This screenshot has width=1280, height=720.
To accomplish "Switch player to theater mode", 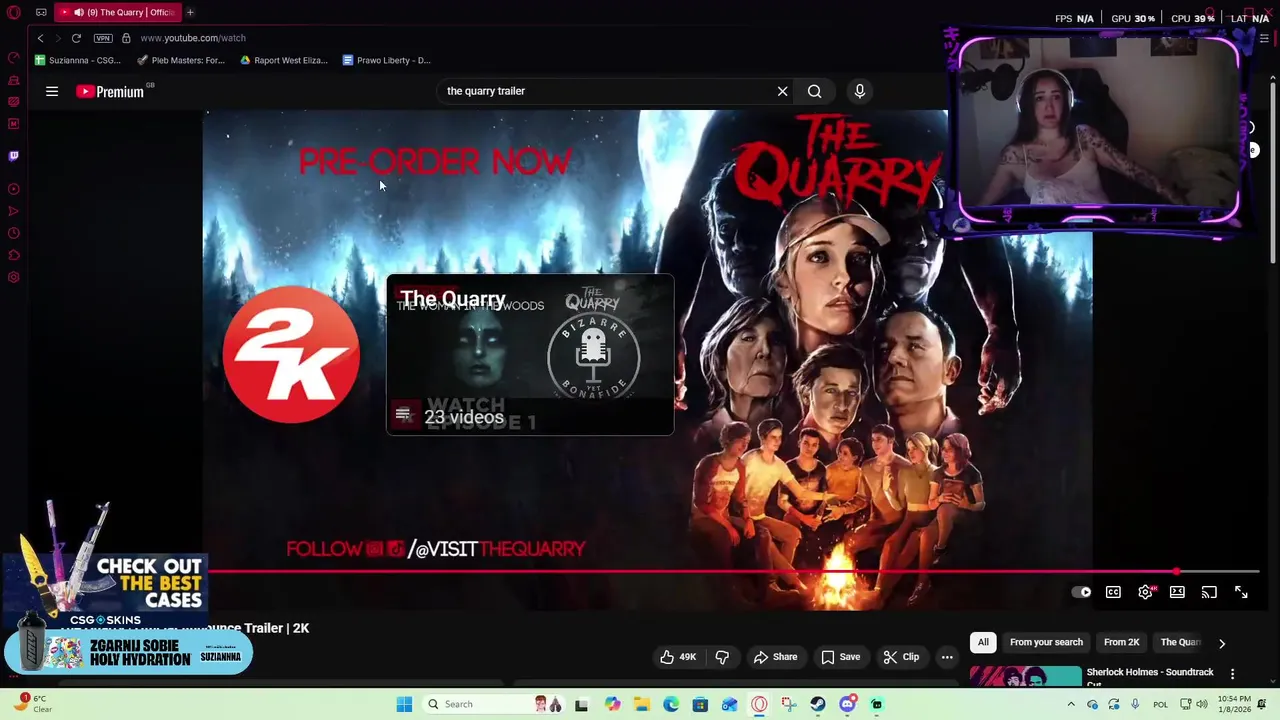I will coord(1177,592).
